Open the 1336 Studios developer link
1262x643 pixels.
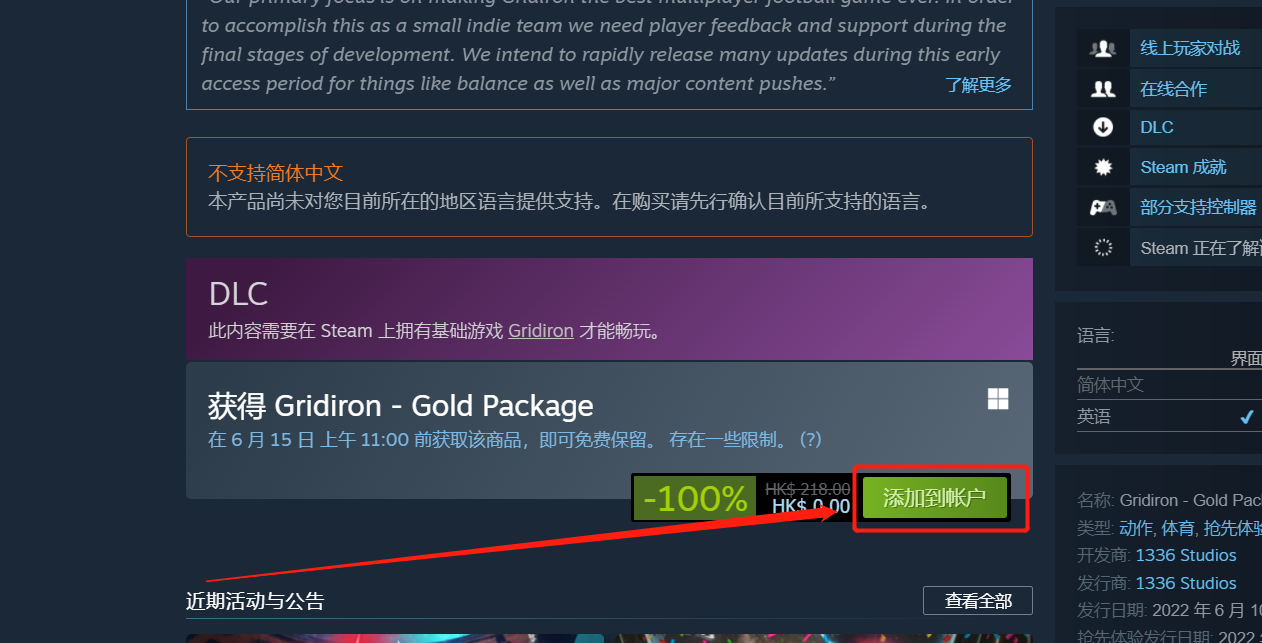(1186, 555)
